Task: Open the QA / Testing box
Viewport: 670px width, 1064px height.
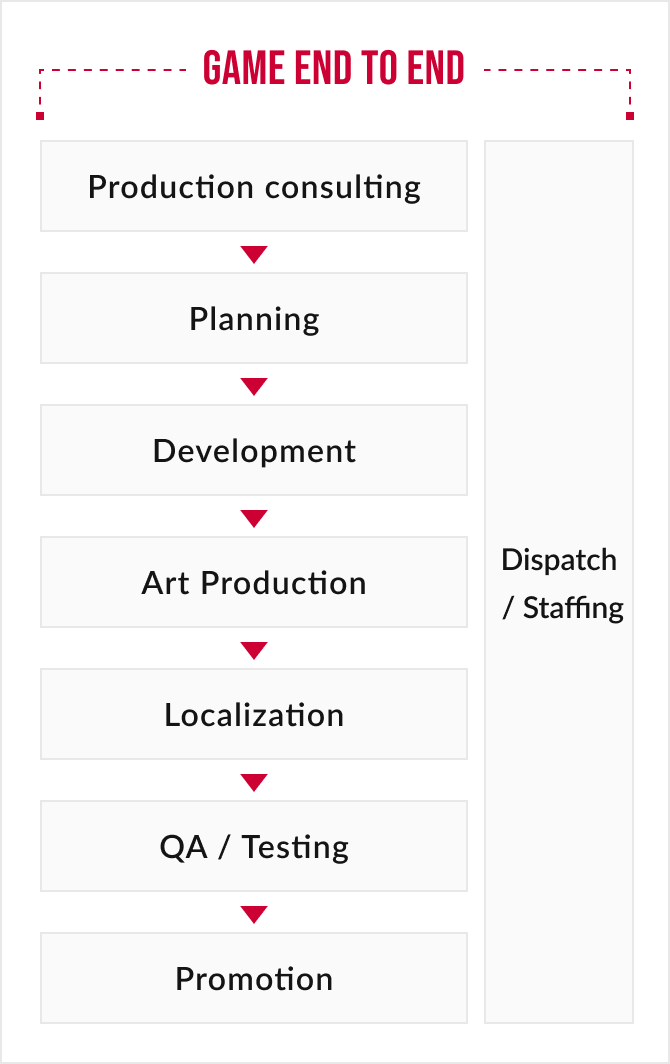Action: [x=254, y=846]
